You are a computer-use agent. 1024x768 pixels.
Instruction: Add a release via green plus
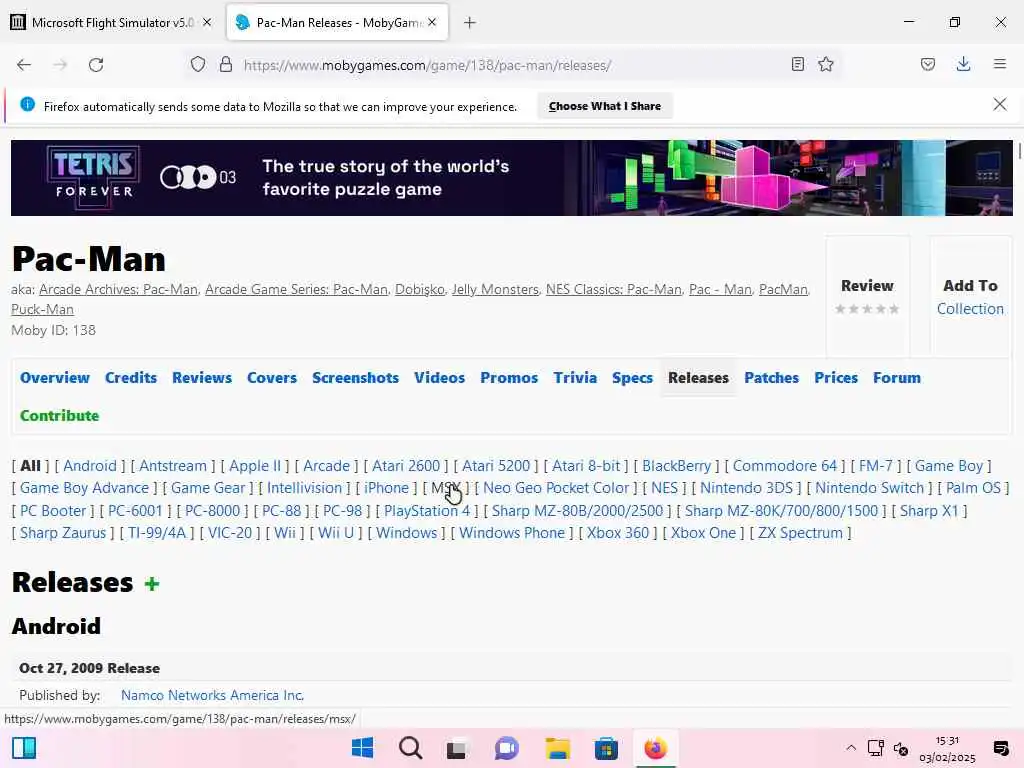152,583
